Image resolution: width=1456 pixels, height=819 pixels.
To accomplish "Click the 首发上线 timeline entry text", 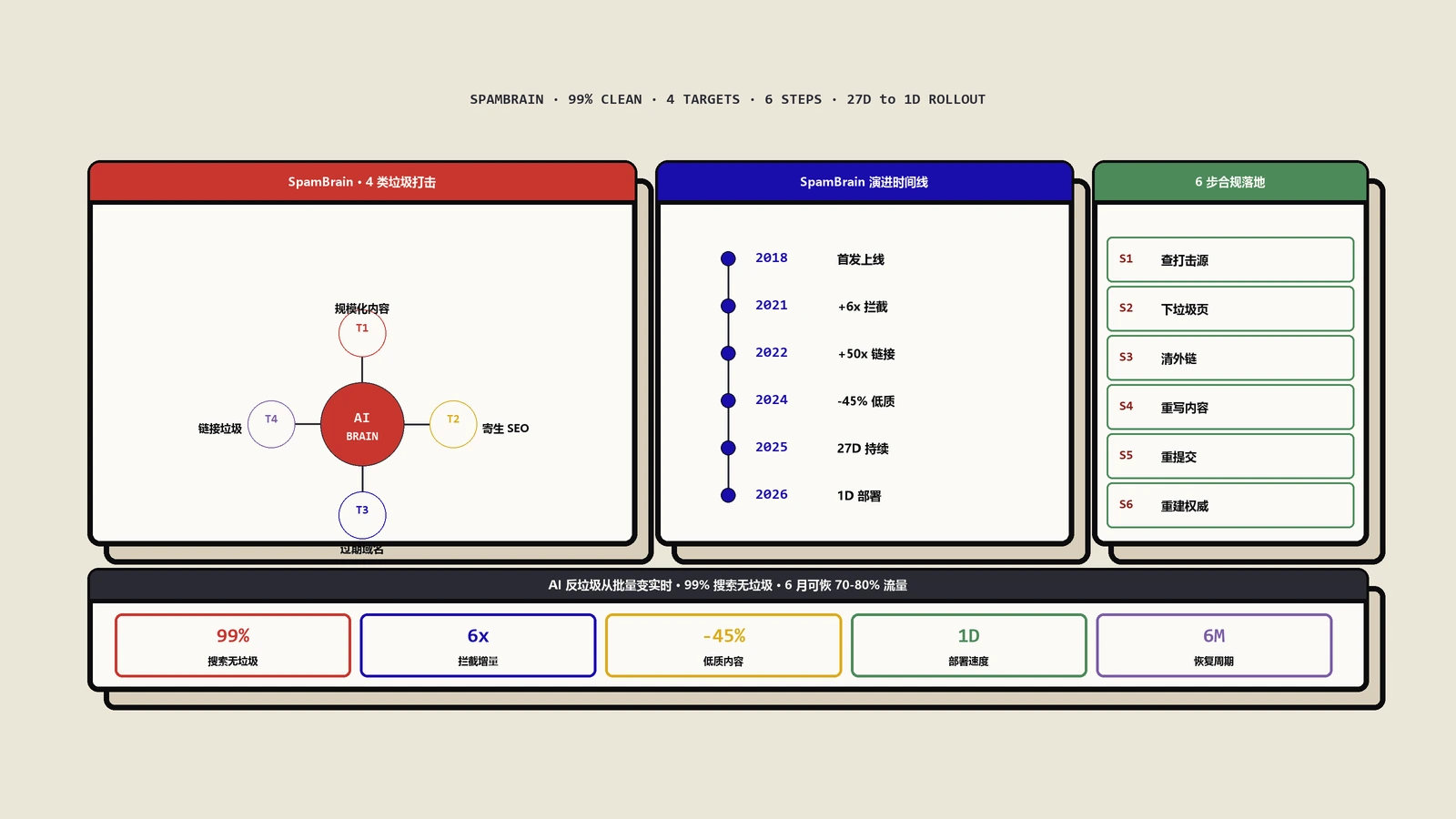I will point(861,259).
